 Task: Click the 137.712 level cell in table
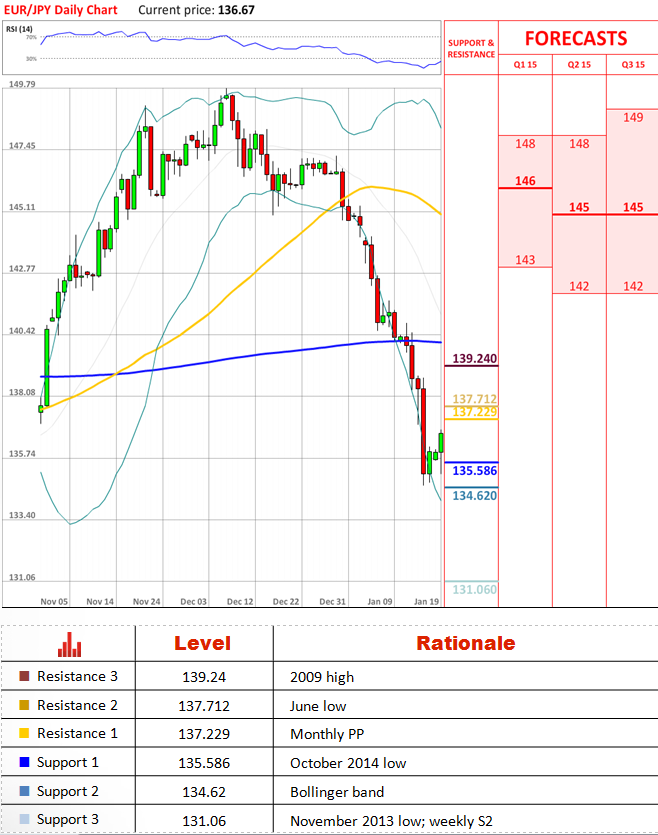click(204, 706)
